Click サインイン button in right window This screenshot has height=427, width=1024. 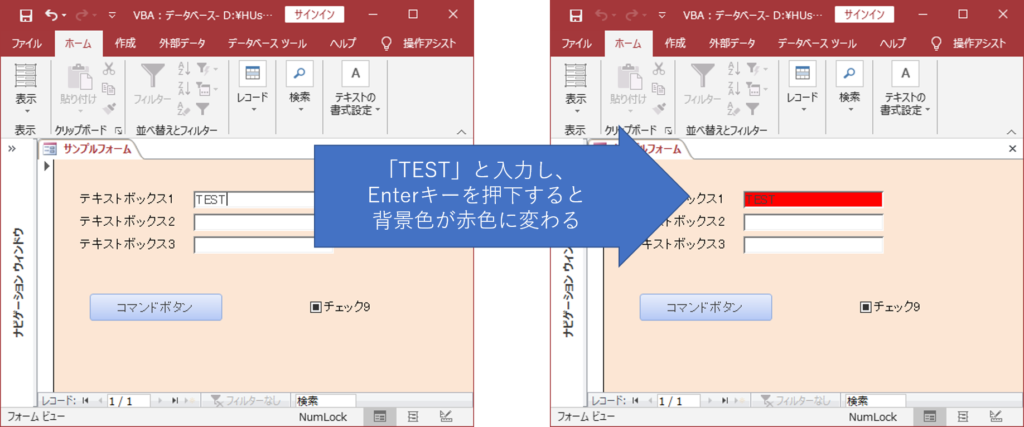click(x=865, y=14)
